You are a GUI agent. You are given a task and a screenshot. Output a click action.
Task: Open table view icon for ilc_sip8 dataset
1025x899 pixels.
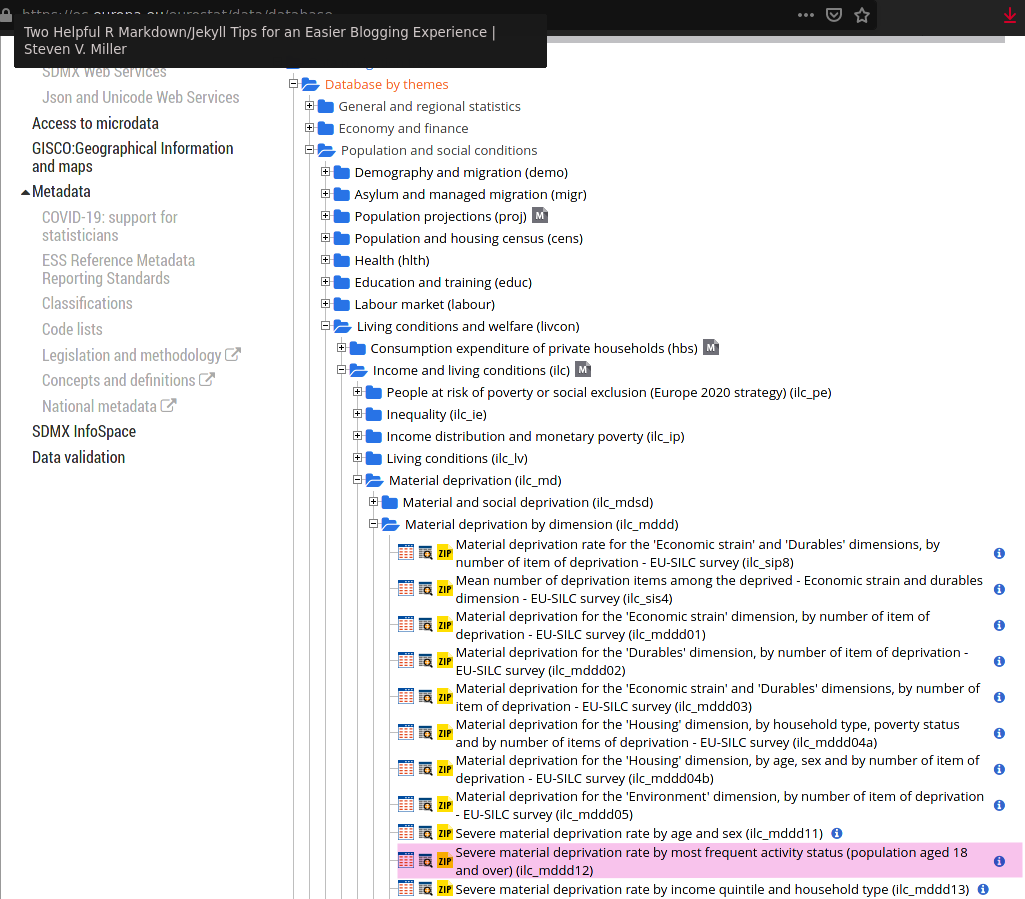(406, 553)
